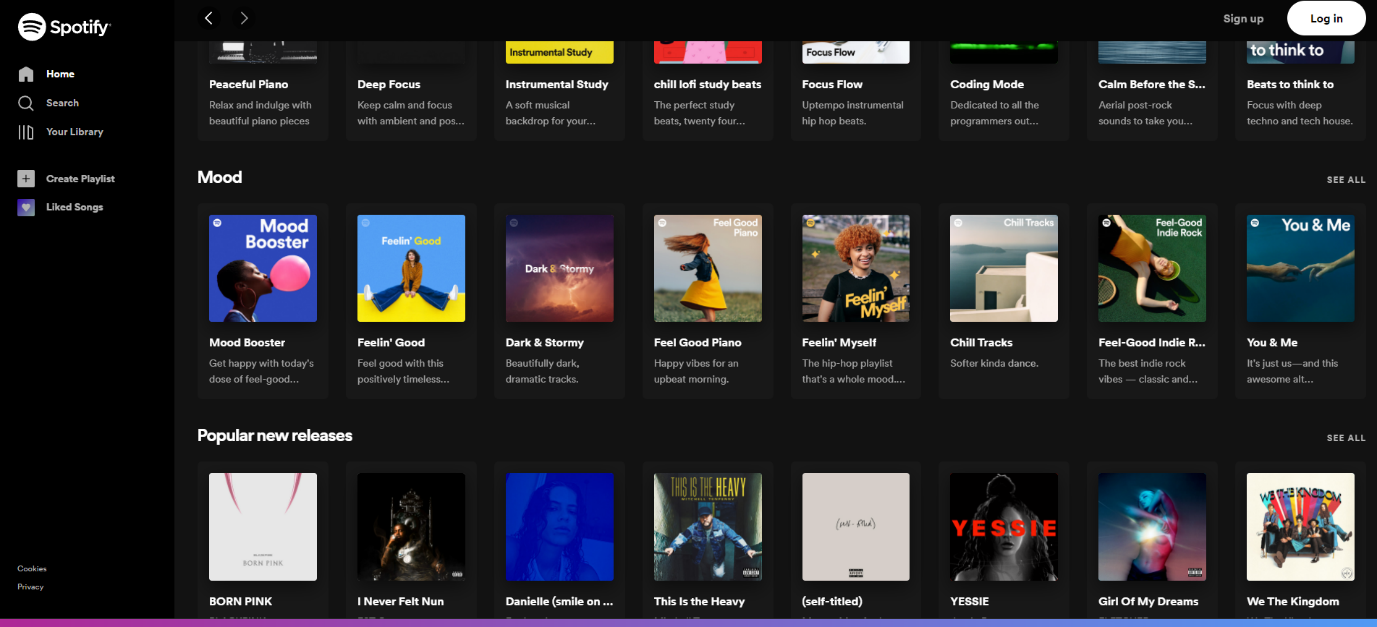Open the Search menu item

pos(62,103)
